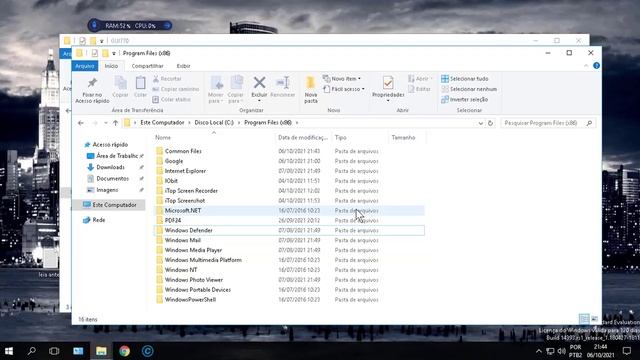Click the Editar ribbon option
640x360 pixels.
point(420,89)
